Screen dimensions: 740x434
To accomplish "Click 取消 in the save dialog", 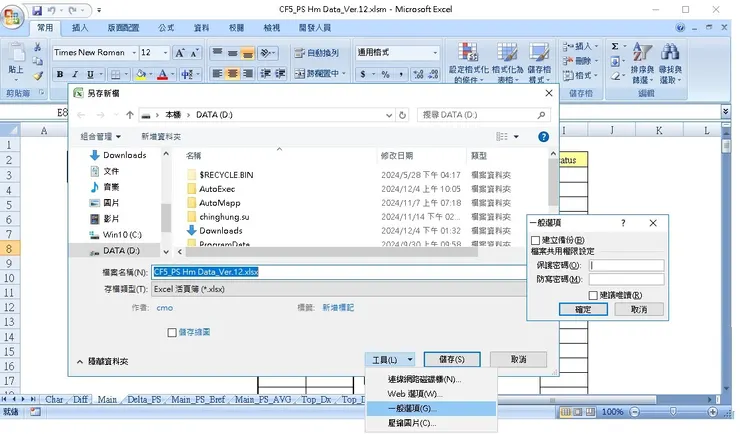I will (518, 359).
